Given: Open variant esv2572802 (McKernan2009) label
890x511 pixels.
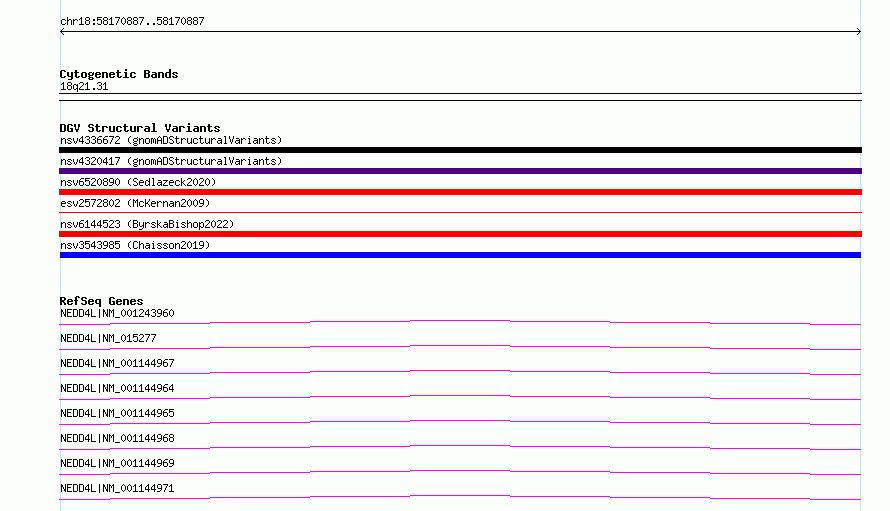Looking at the screenshot, I should tap(135, 203).
